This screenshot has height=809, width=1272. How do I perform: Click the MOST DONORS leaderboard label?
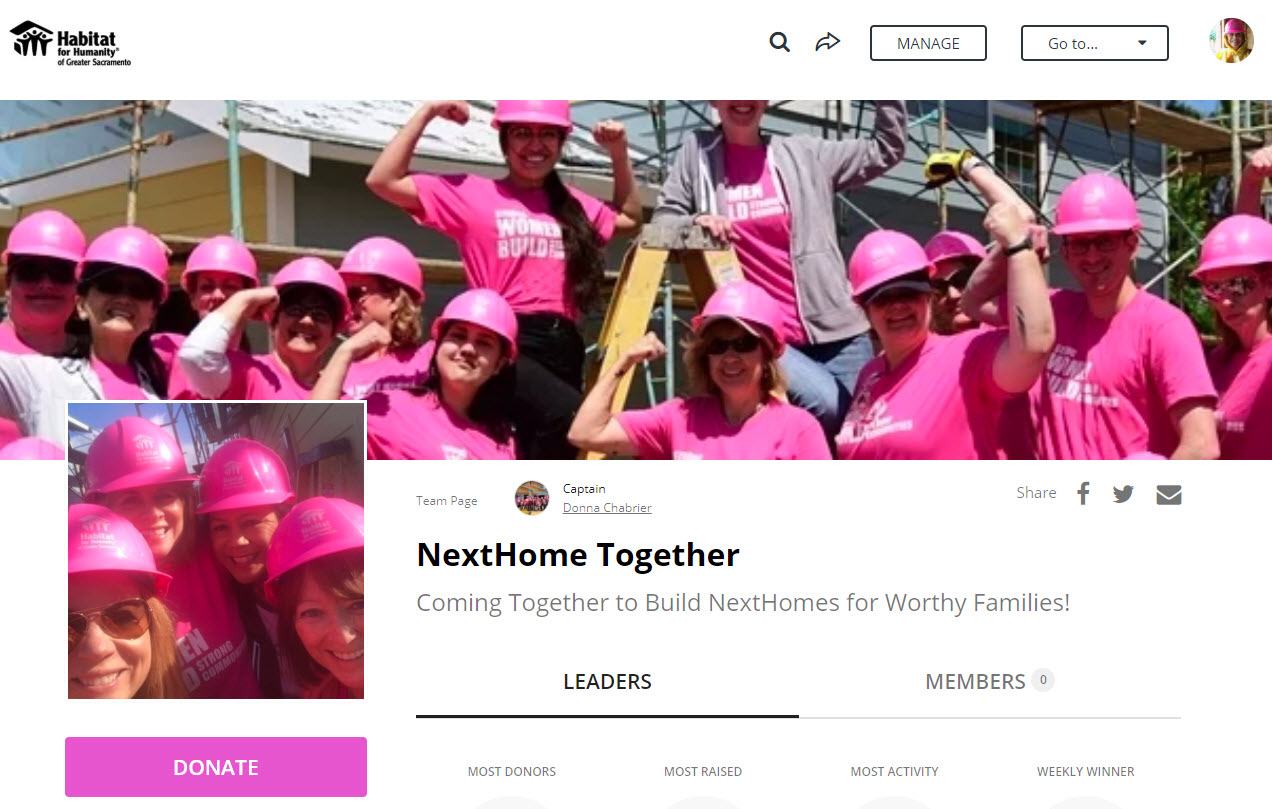pos(512,772)
